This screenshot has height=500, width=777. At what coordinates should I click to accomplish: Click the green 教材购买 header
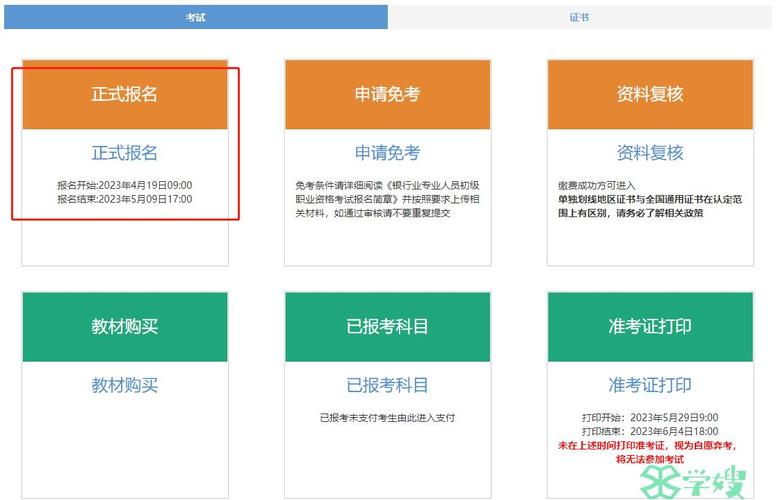point(125,327)
